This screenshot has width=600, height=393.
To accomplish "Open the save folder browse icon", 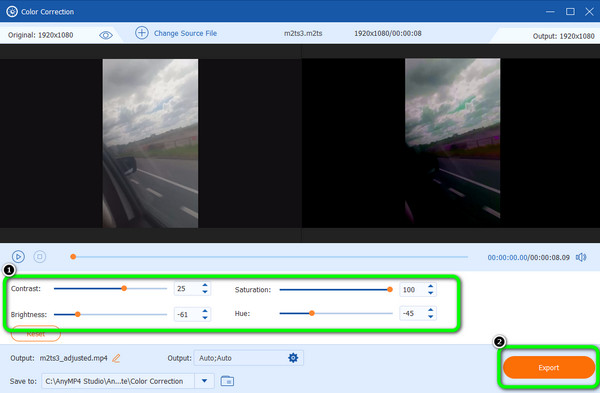I will click(227, 381).
